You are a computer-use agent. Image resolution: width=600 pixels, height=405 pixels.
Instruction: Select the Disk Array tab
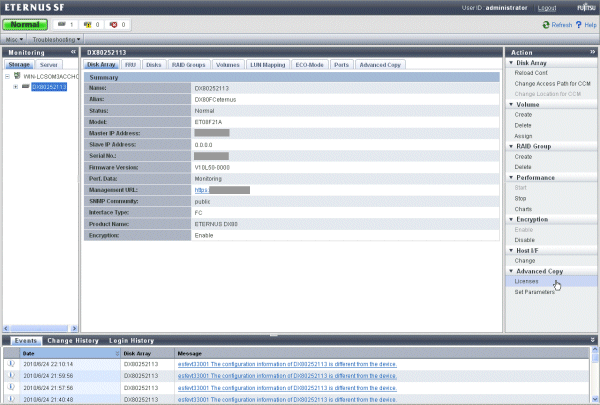click(101, 65)
